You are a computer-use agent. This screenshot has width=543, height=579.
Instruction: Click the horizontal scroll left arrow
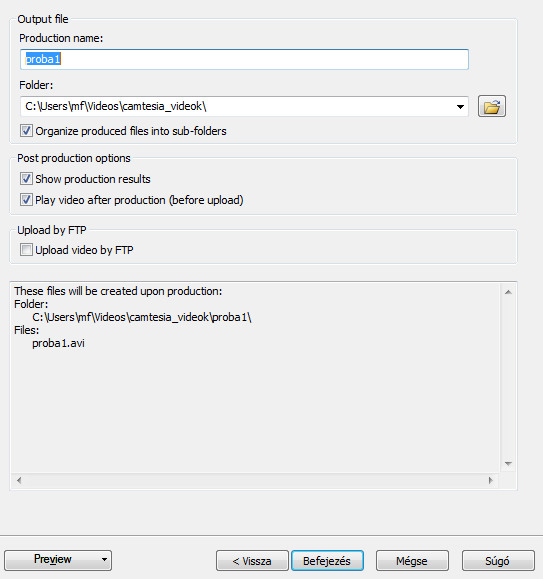click(19, 480)
